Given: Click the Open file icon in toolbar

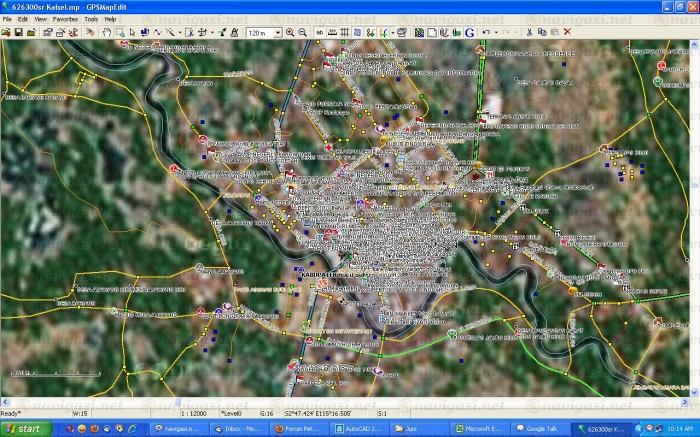Looking at the screenshot, I should (6, 32).
